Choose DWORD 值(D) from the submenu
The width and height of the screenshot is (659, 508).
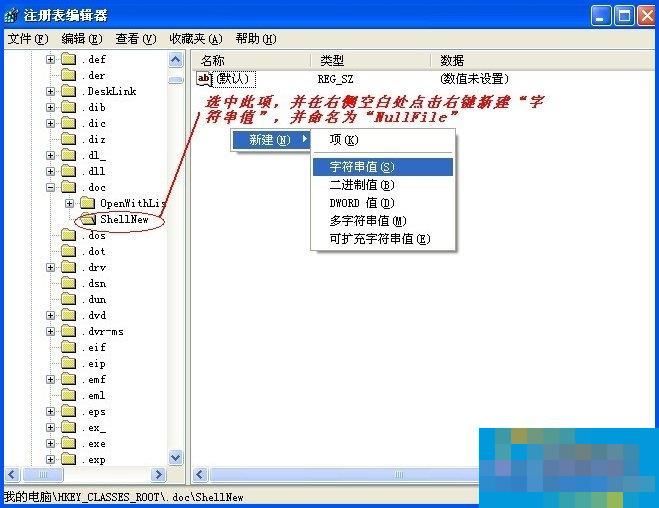click(x=383, y=203)
